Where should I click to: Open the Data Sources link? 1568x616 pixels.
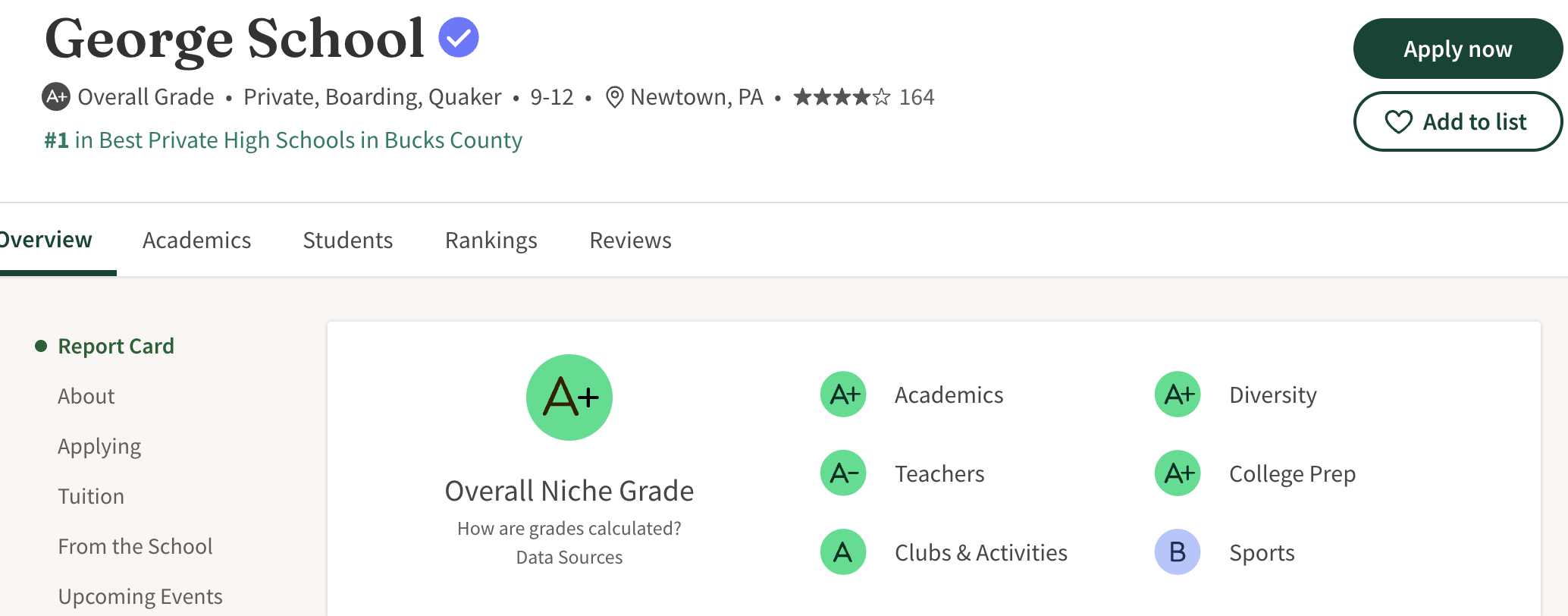click(x=569, y=558)
